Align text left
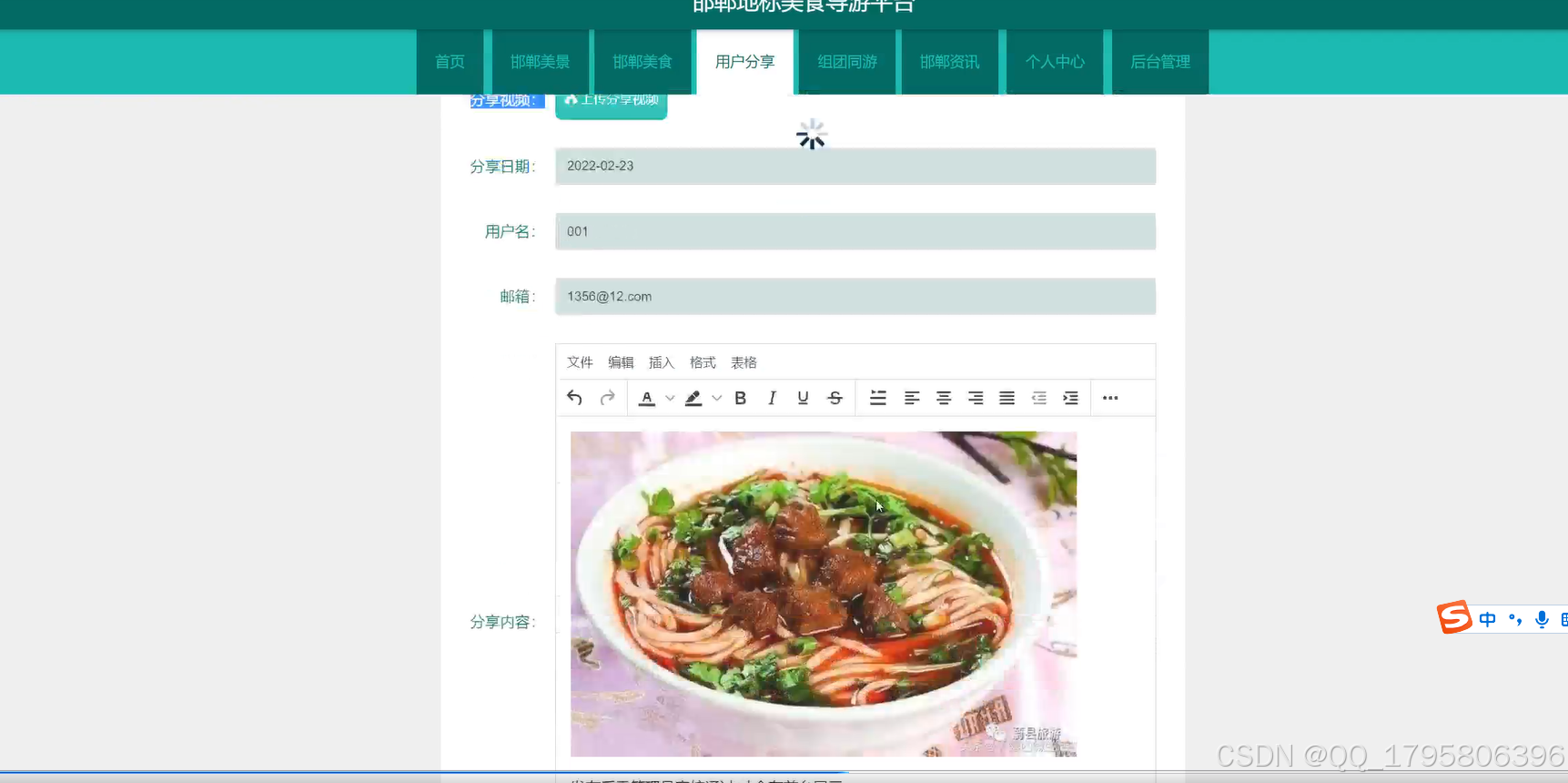The width and height of the screenshot is (1568, 783). coord(912,398)
